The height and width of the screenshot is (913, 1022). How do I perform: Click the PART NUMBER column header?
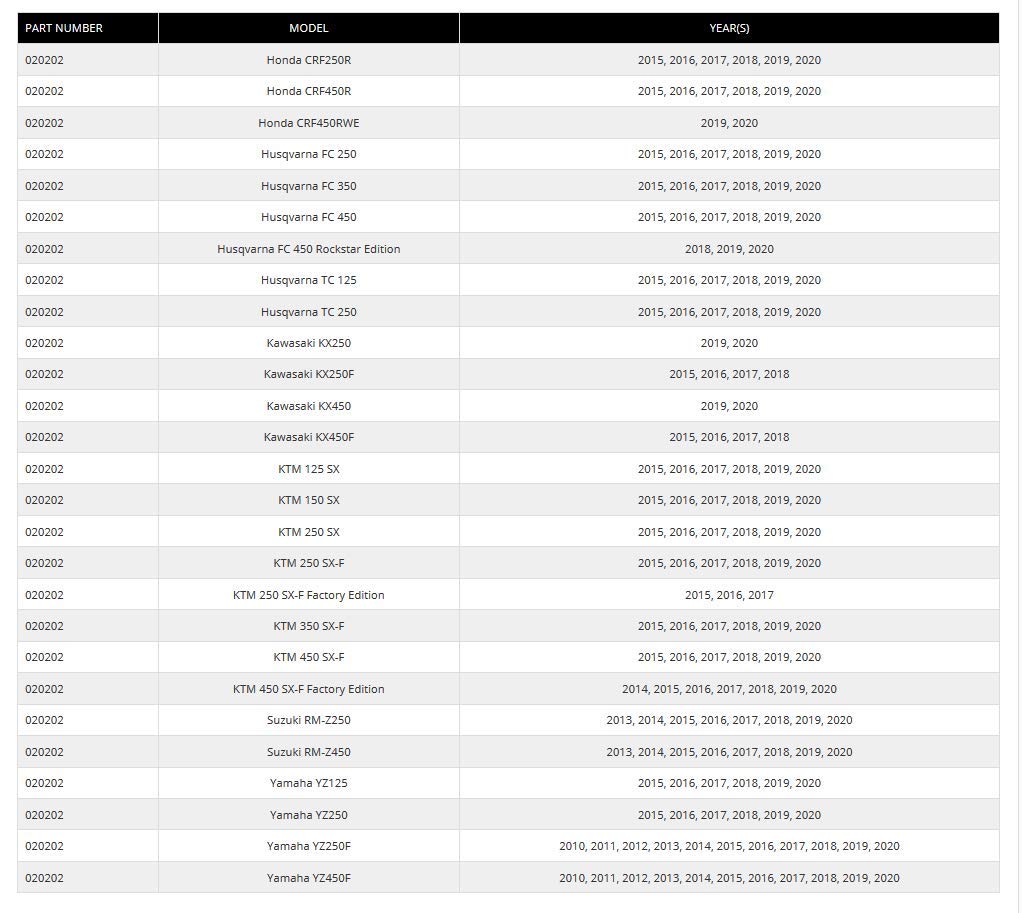[64, 28]
